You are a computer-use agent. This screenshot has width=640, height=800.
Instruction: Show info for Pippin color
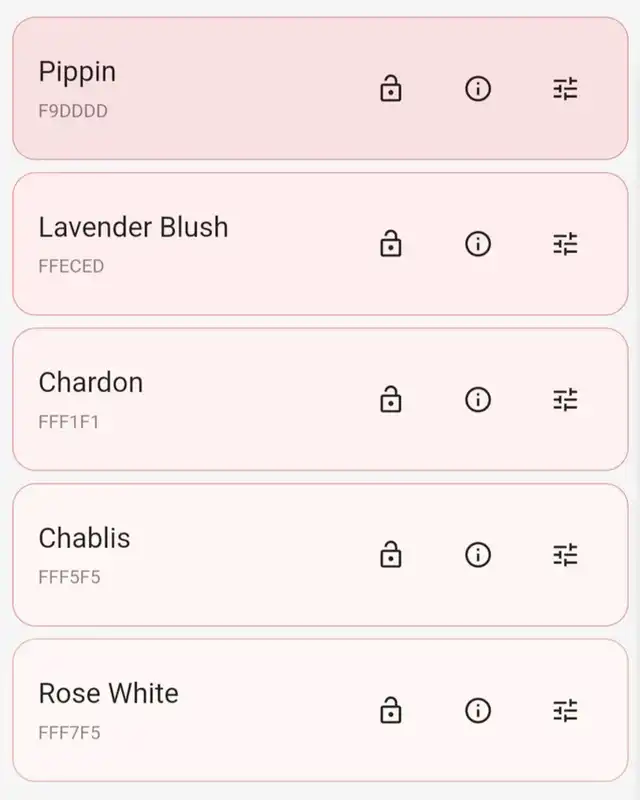(x=478, y=89)
